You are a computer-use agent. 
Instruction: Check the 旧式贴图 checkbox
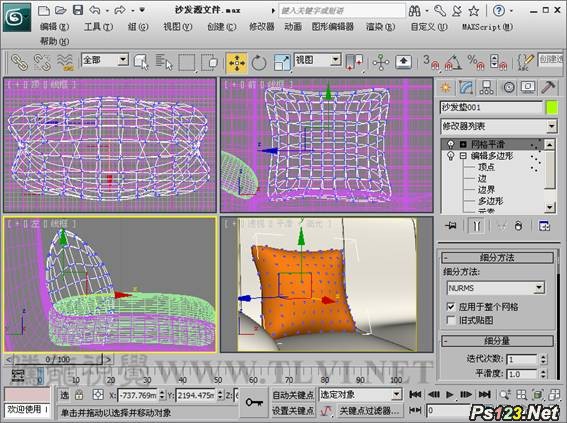tap(451, 320)
